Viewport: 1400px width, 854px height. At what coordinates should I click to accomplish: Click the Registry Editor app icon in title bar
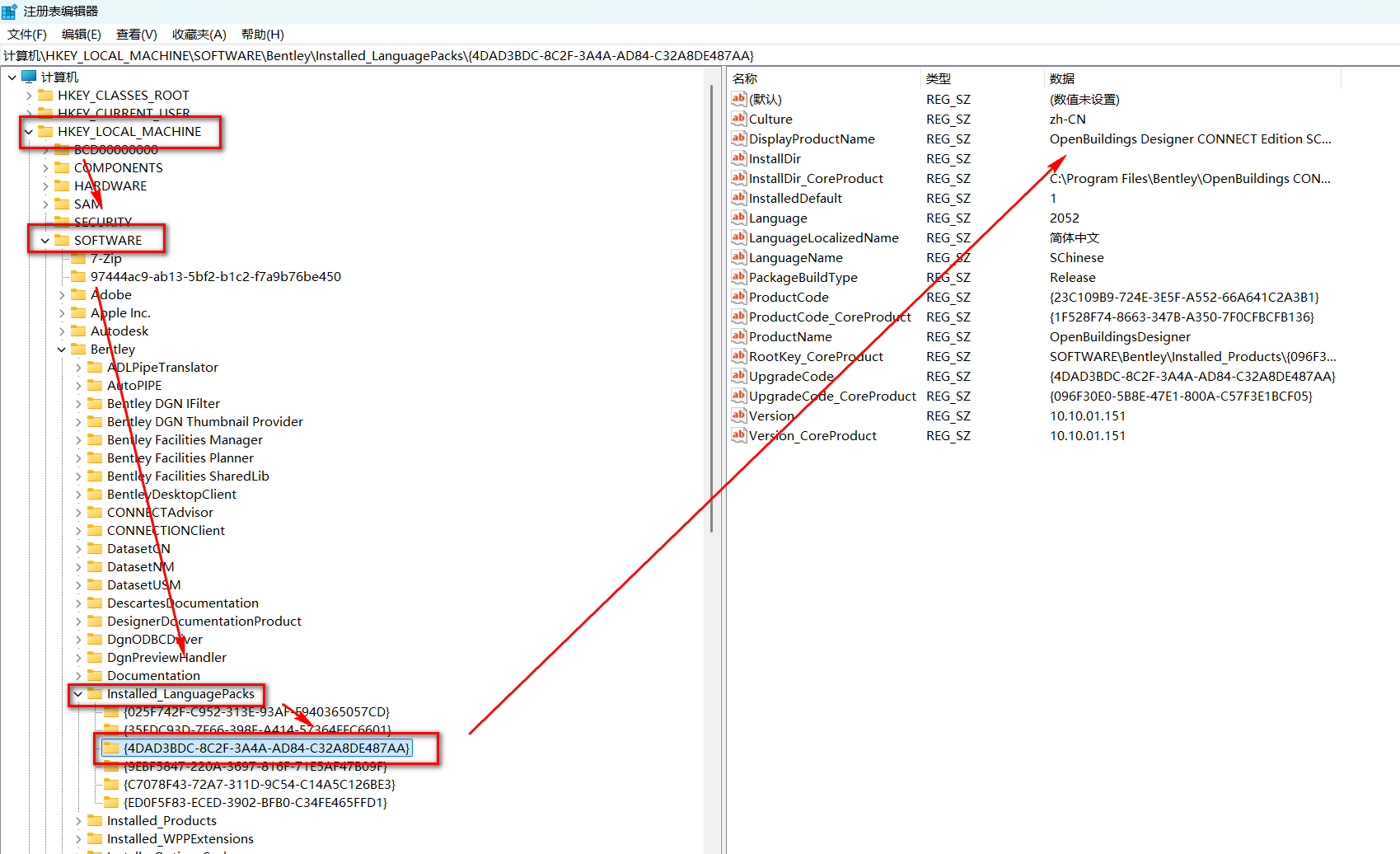click(x=10, y=12)
